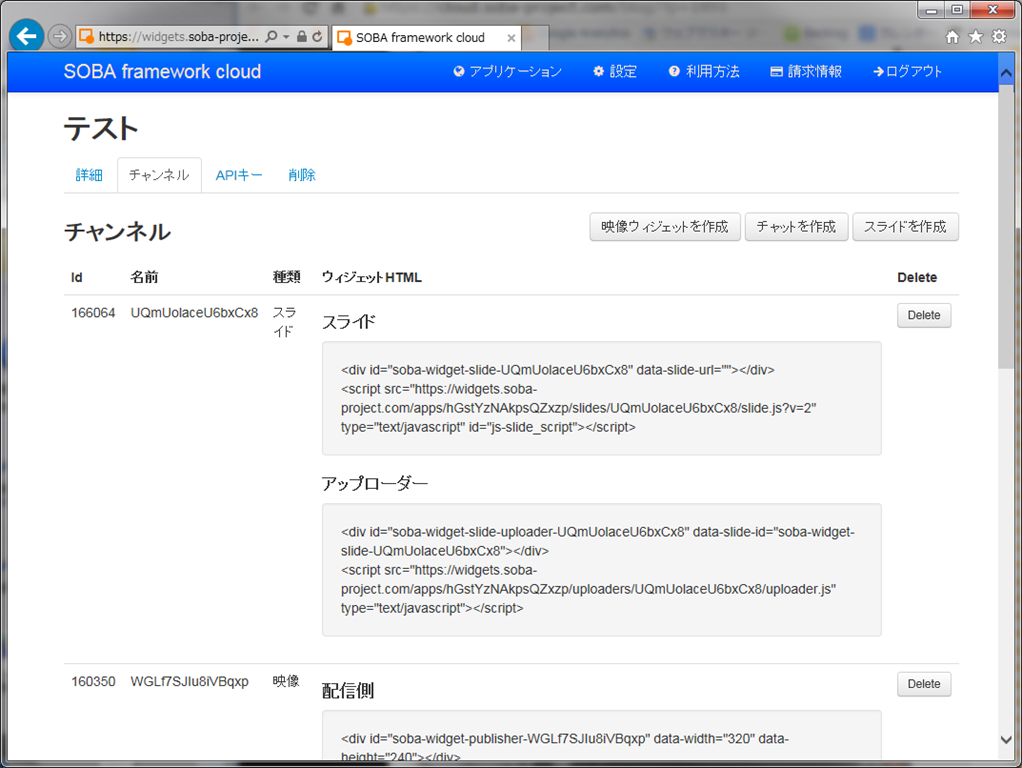Click the 種類 column header
The image size is (1022, 768).
[287, 278]
